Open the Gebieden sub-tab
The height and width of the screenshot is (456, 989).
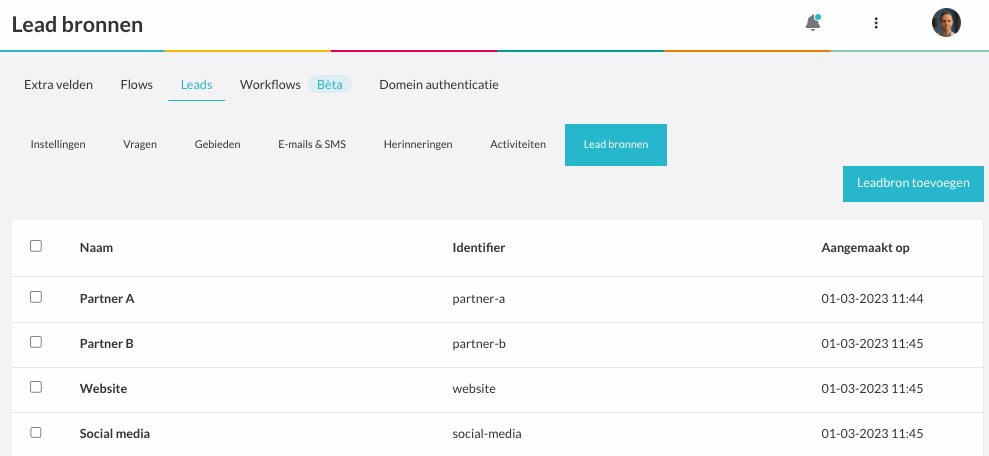tap(218, 144)
